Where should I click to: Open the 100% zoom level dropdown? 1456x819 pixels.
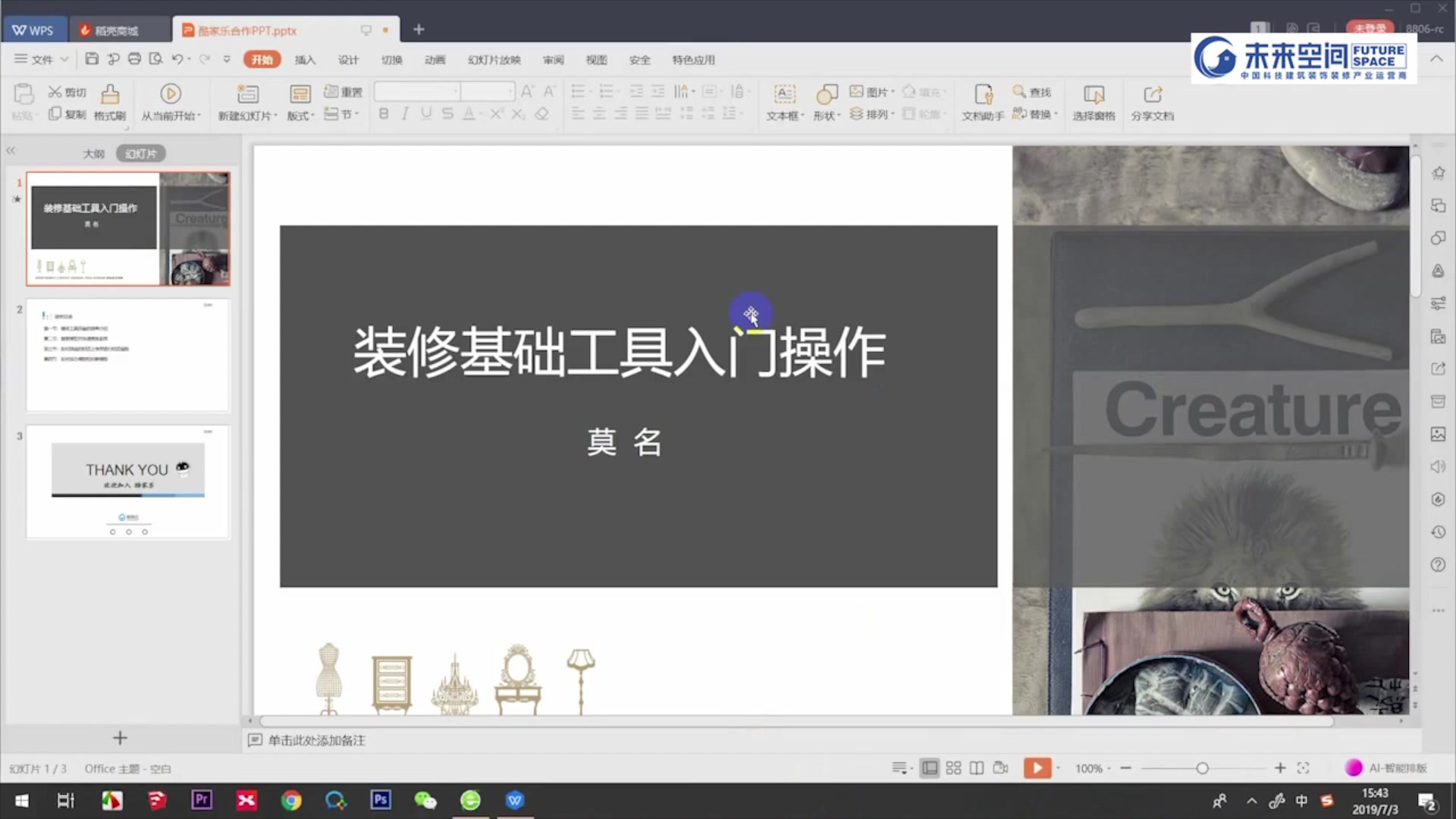pyautogui.click(x=1093, y=768)
